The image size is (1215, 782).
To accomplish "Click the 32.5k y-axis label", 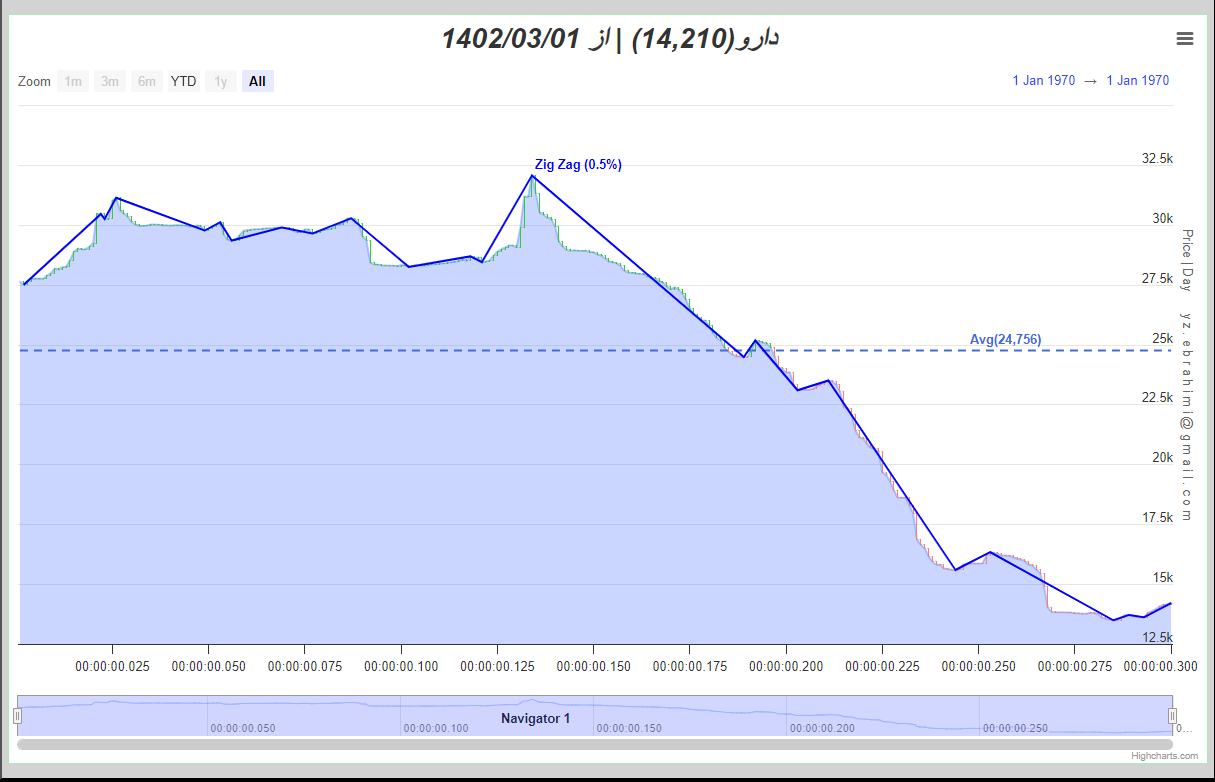I will [1157, 158].
